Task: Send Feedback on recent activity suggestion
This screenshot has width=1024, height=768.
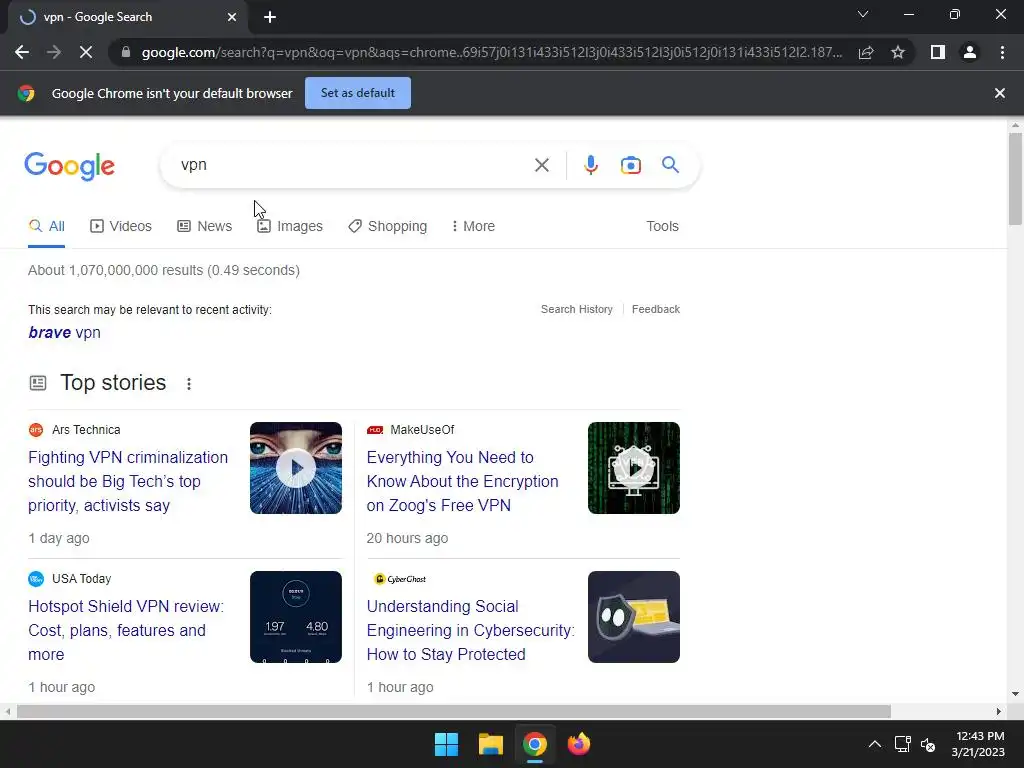Action: coord(656,310)
